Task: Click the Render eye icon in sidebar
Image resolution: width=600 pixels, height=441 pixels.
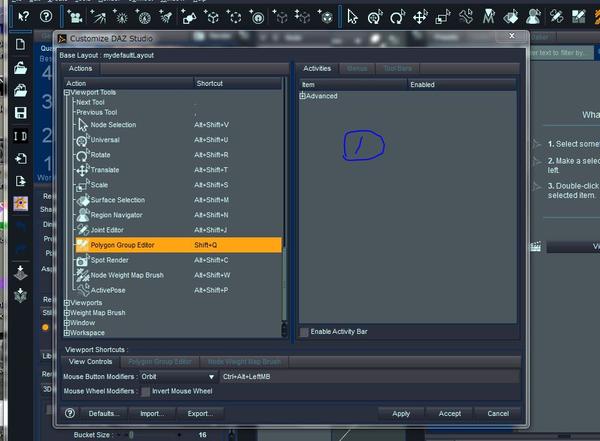Action: click(20, 203)
